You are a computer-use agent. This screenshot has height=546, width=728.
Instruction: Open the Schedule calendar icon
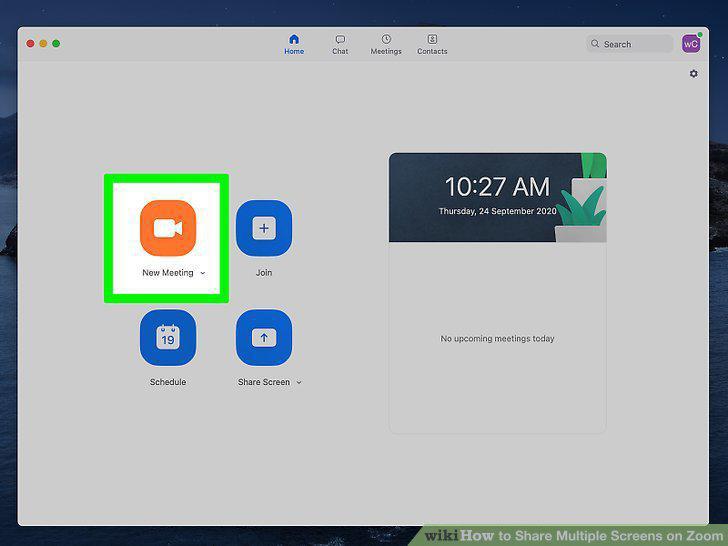pyautogui.click(x=168, y=338)
